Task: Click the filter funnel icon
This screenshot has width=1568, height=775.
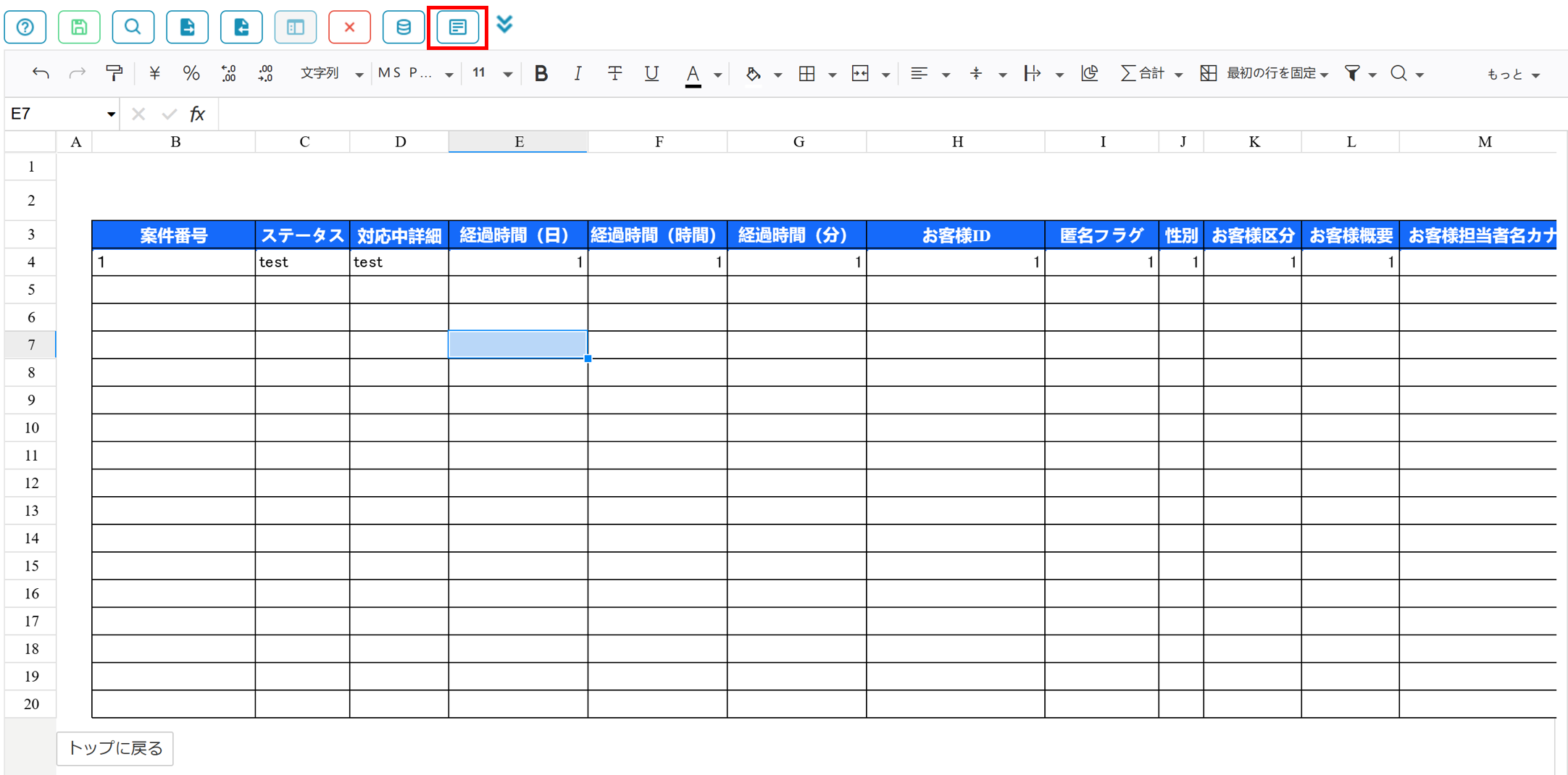Action: pos(1352,73)
